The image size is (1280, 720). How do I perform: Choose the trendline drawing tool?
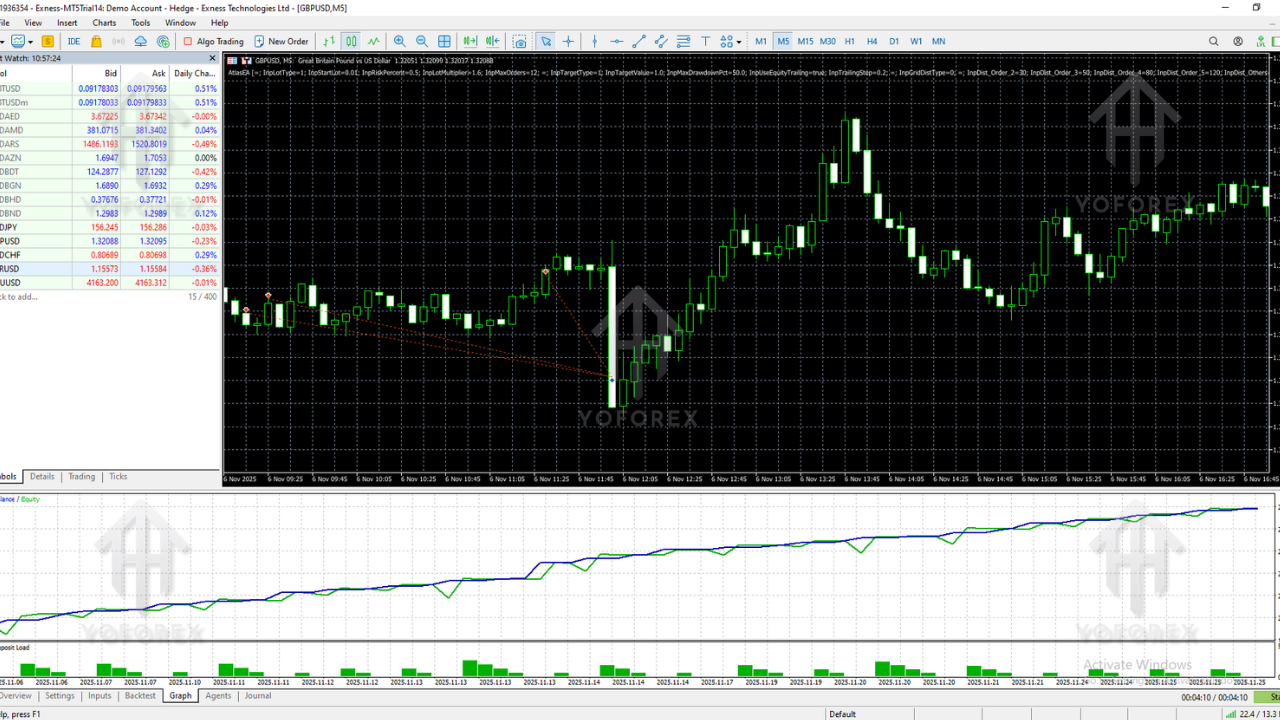[640, 41]
